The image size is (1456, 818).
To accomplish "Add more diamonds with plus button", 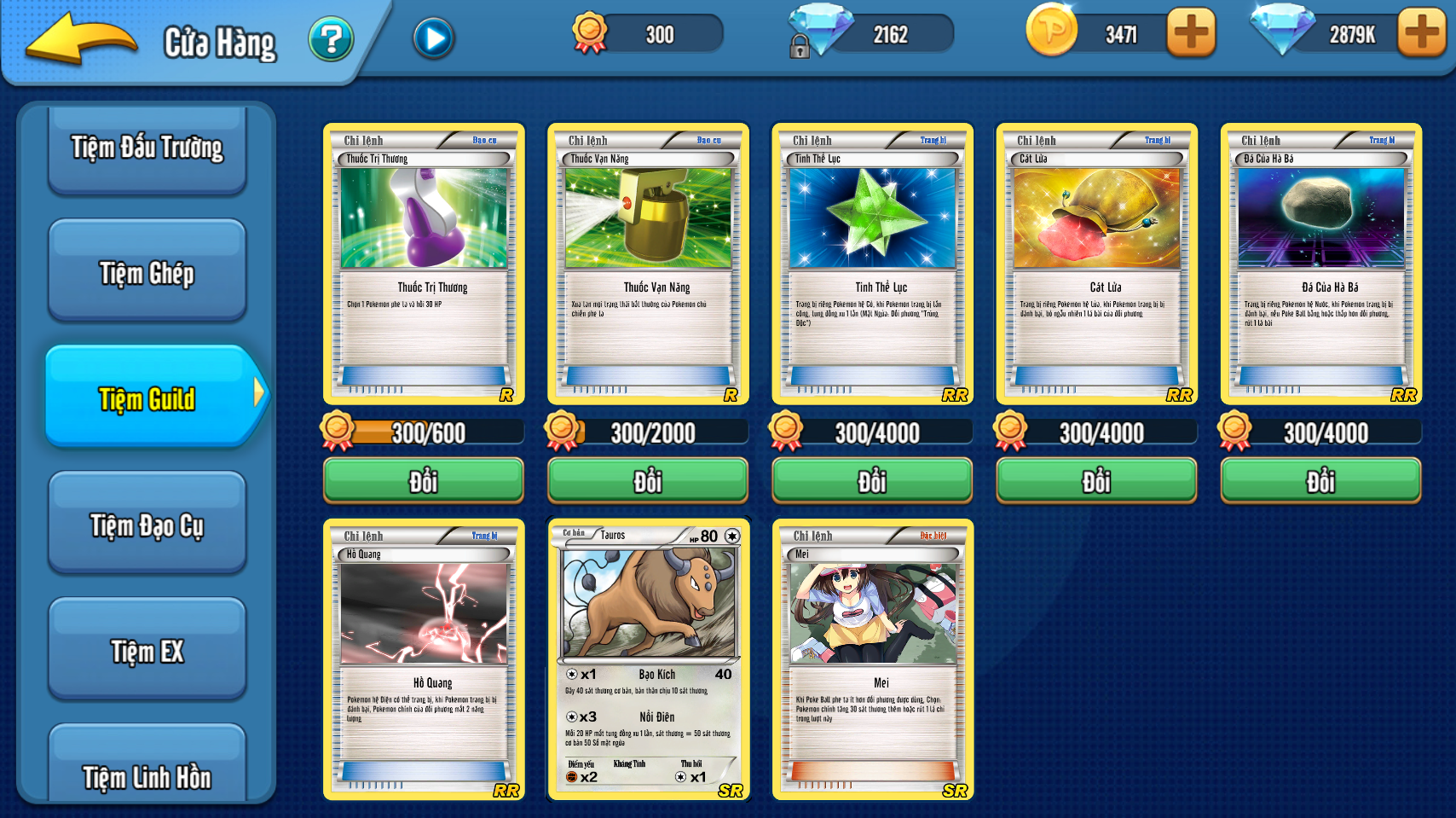I will click(x=1422, y=33).
